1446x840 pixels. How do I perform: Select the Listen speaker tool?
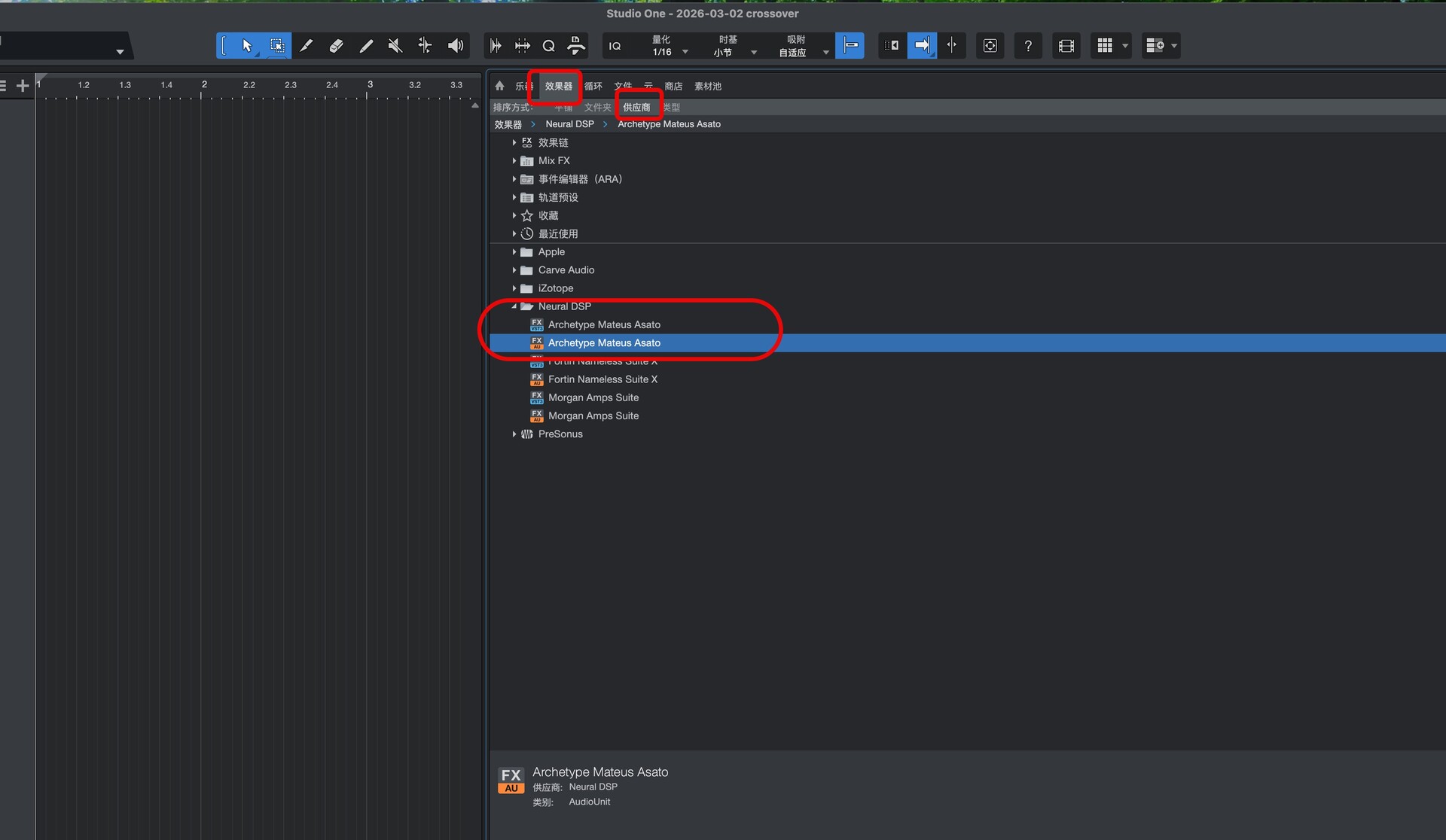[455, 46]
